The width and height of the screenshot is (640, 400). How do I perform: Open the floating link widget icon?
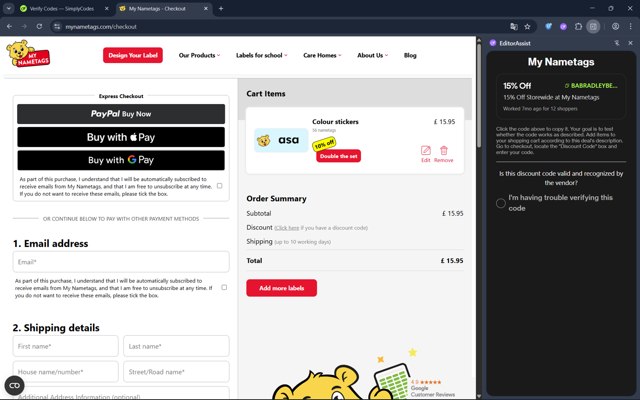point(14,385)
